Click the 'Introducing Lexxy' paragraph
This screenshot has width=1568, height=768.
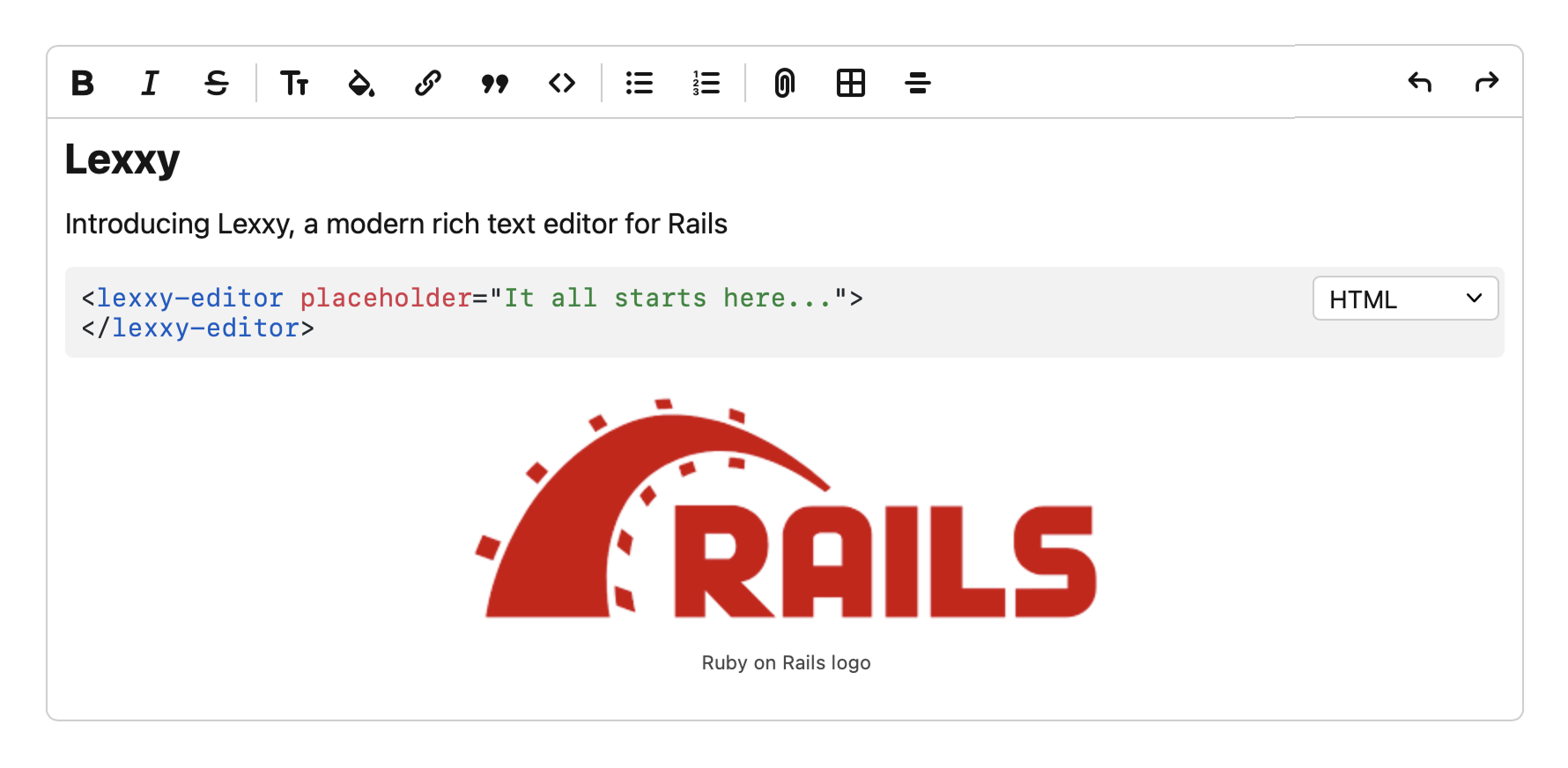pyautogui.click(x=396, y=224)
